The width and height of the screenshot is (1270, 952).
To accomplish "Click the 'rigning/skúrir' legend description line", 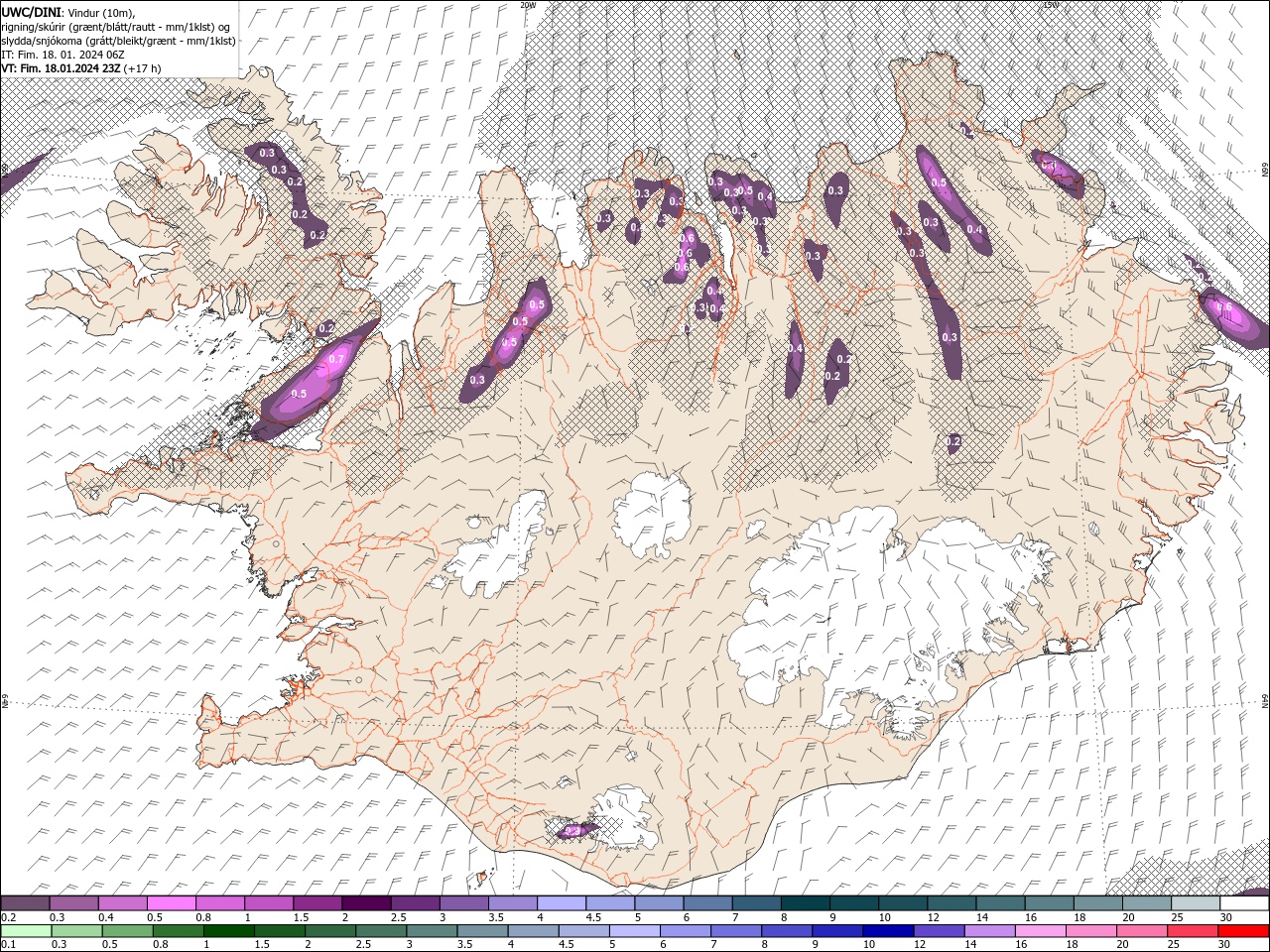I will pos(117,26).
